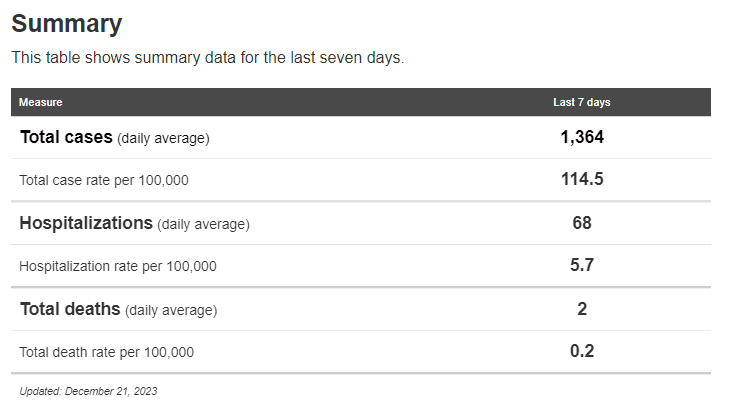Click "(daily average)" beside Total cases

point(163,139)
